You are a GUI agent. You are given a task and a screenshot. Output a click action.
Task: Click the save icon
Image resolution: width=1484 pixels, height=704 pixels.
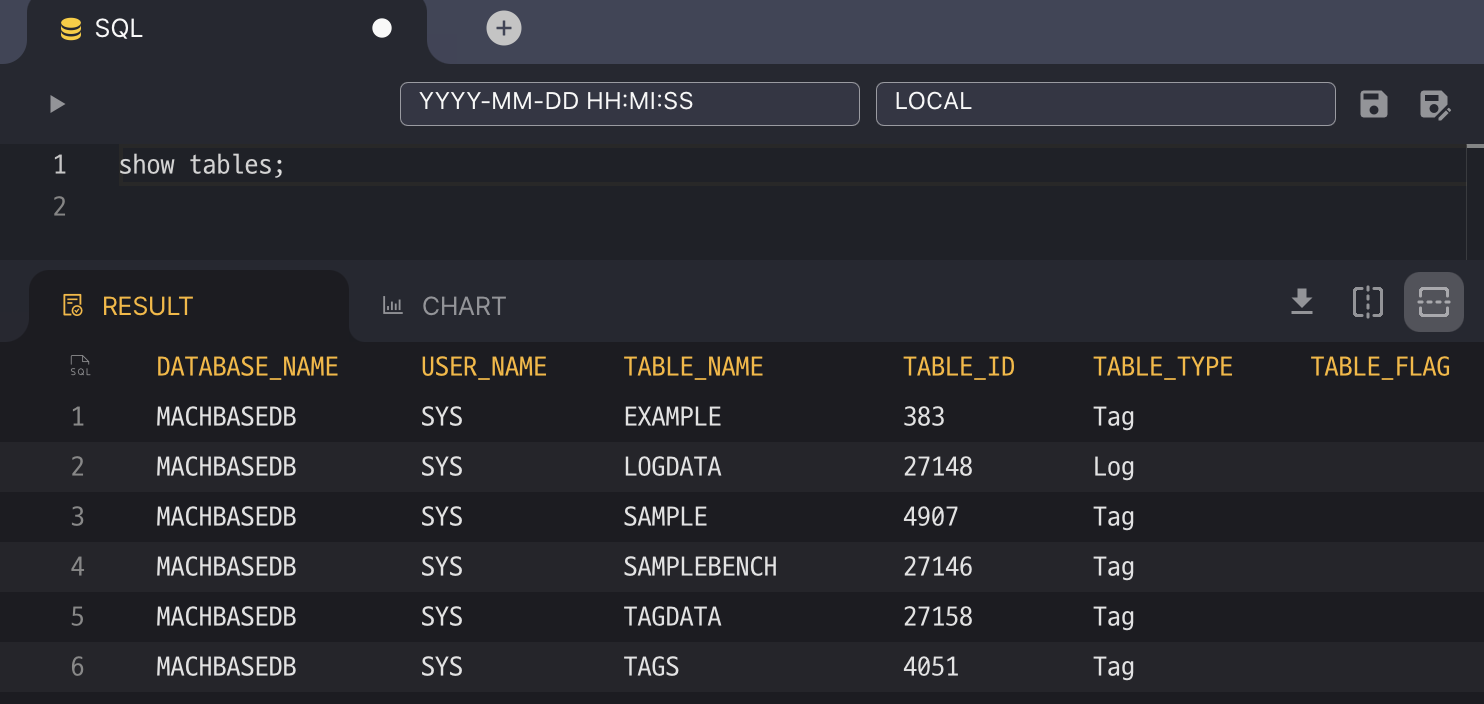click(x=1373, y=104)
